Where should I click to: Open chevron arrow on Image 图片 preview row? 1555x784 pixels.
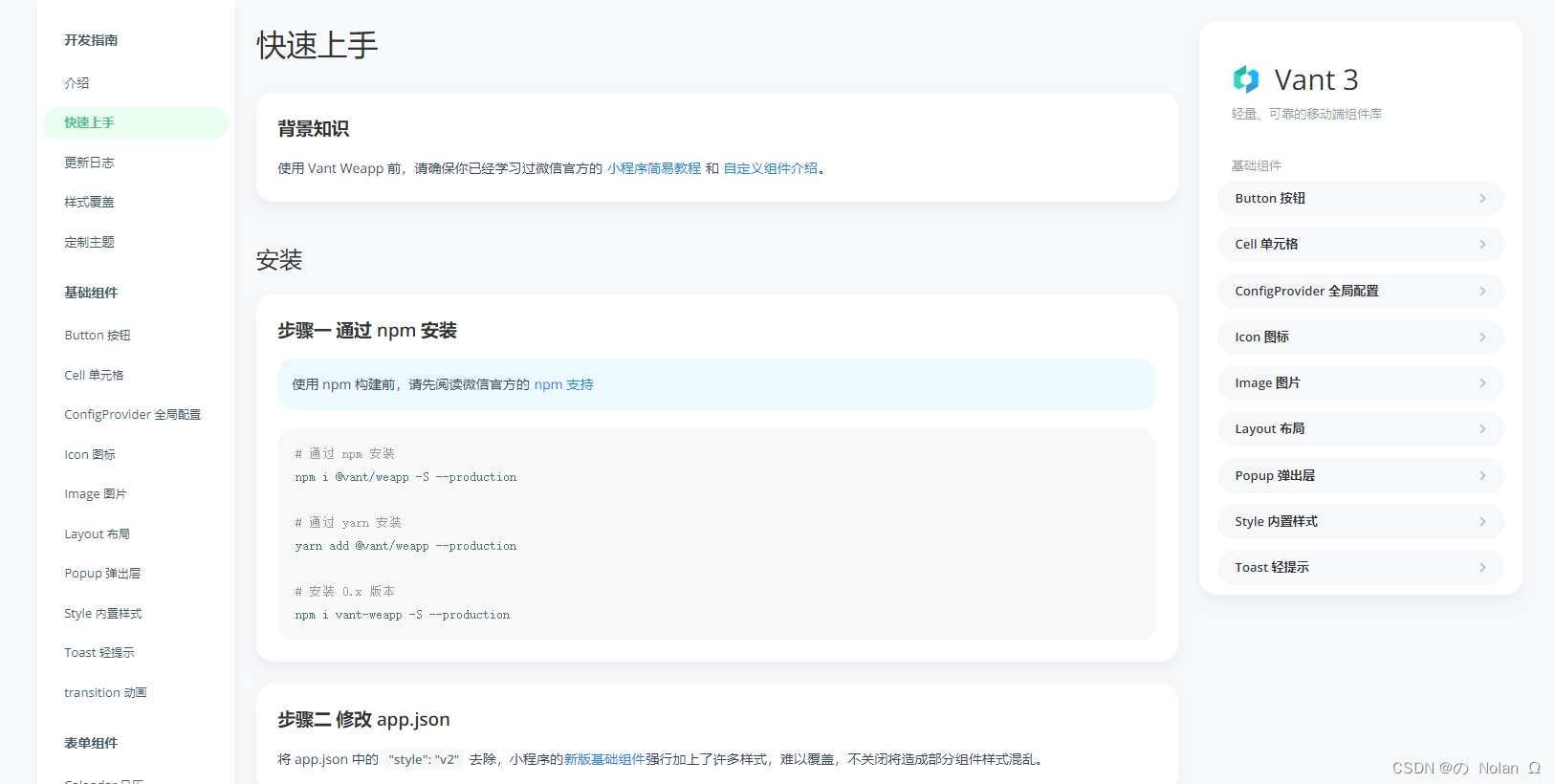click(1482, 383)
